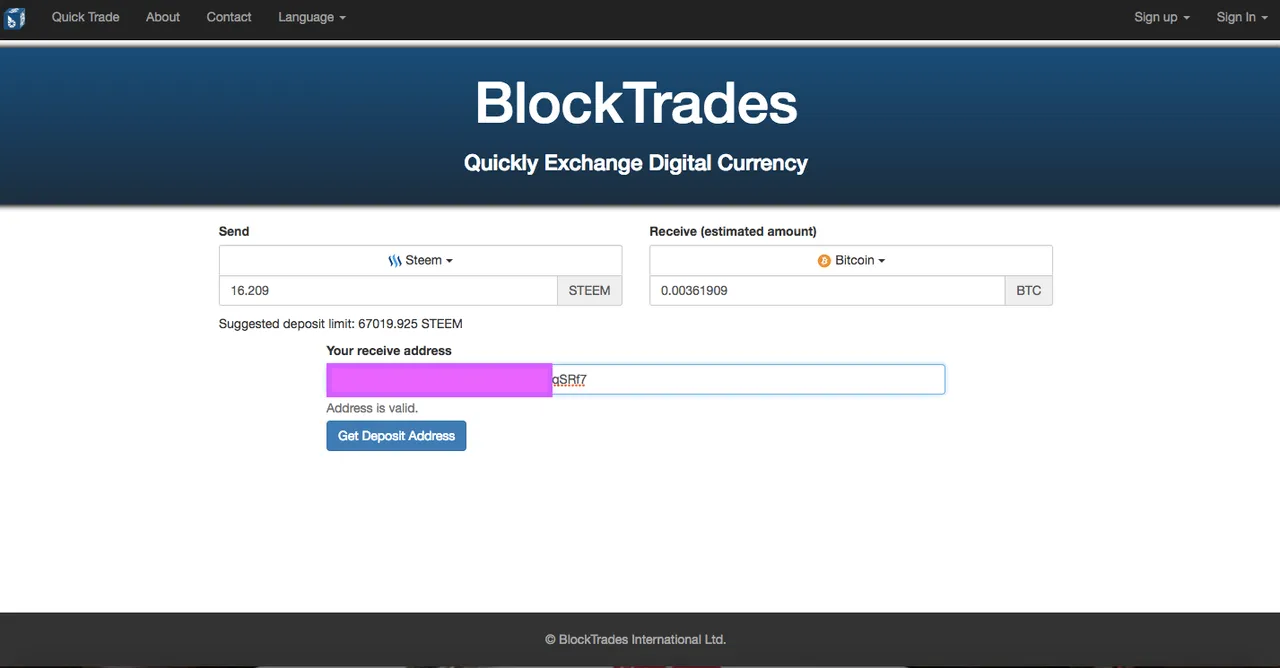
Task: Open the Steem send currency selector
Action: coord(420,260)
